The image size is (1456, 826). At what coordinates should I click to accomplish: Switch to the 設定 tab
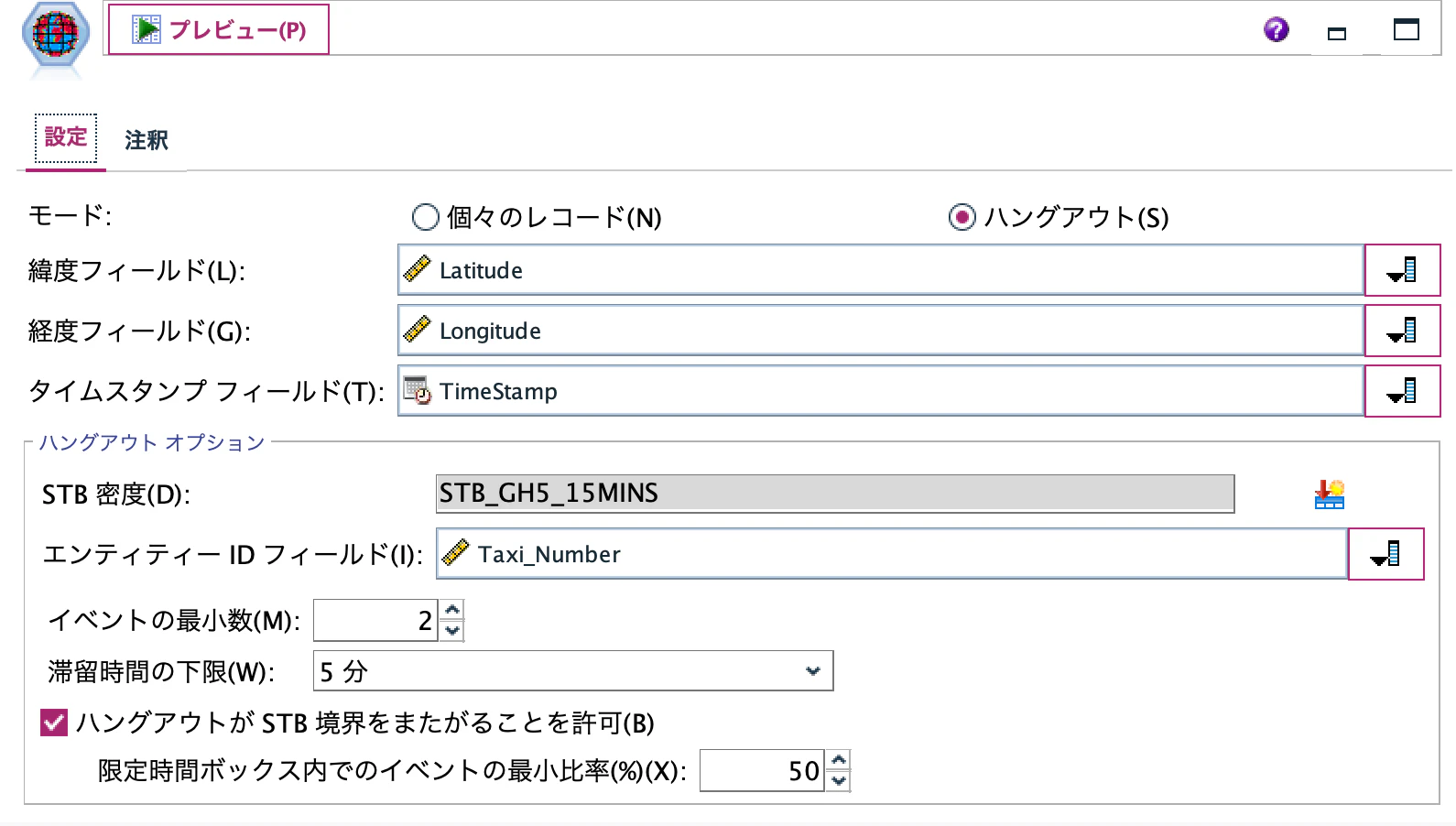pyautogui.click(x=66, y=138)
